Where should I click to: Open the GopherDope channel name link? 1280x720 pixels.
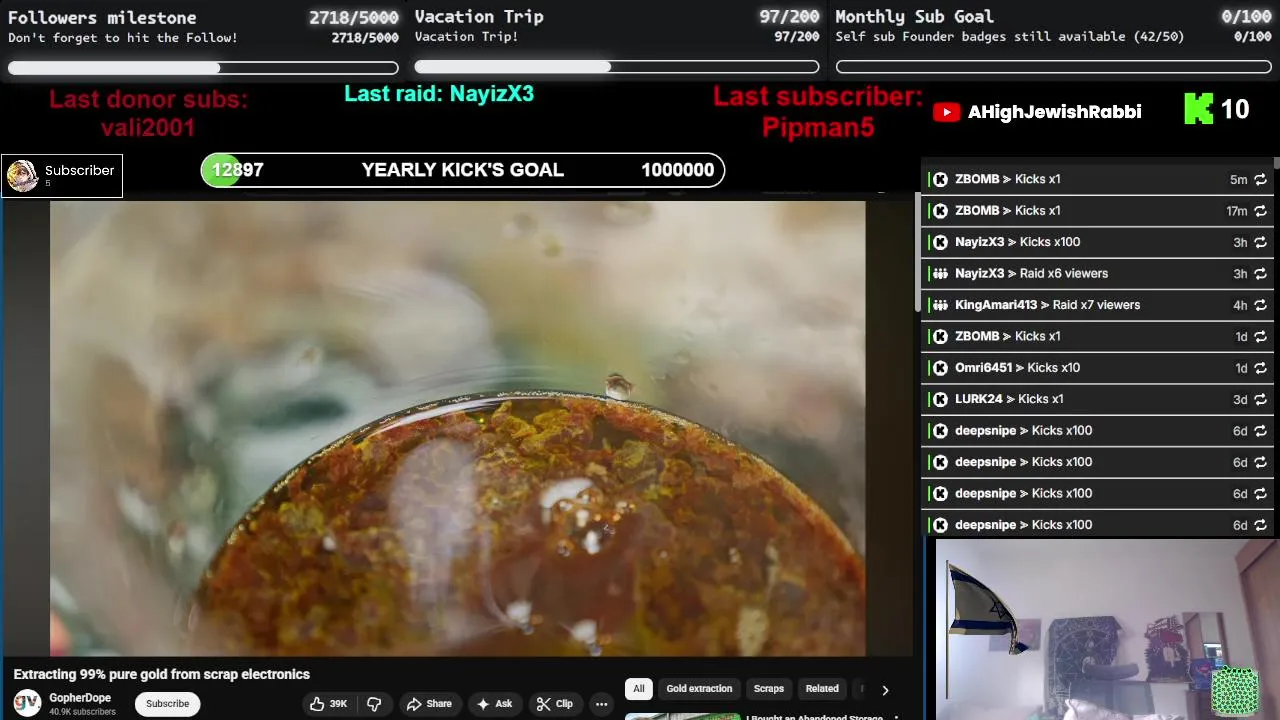click(80, 698)
